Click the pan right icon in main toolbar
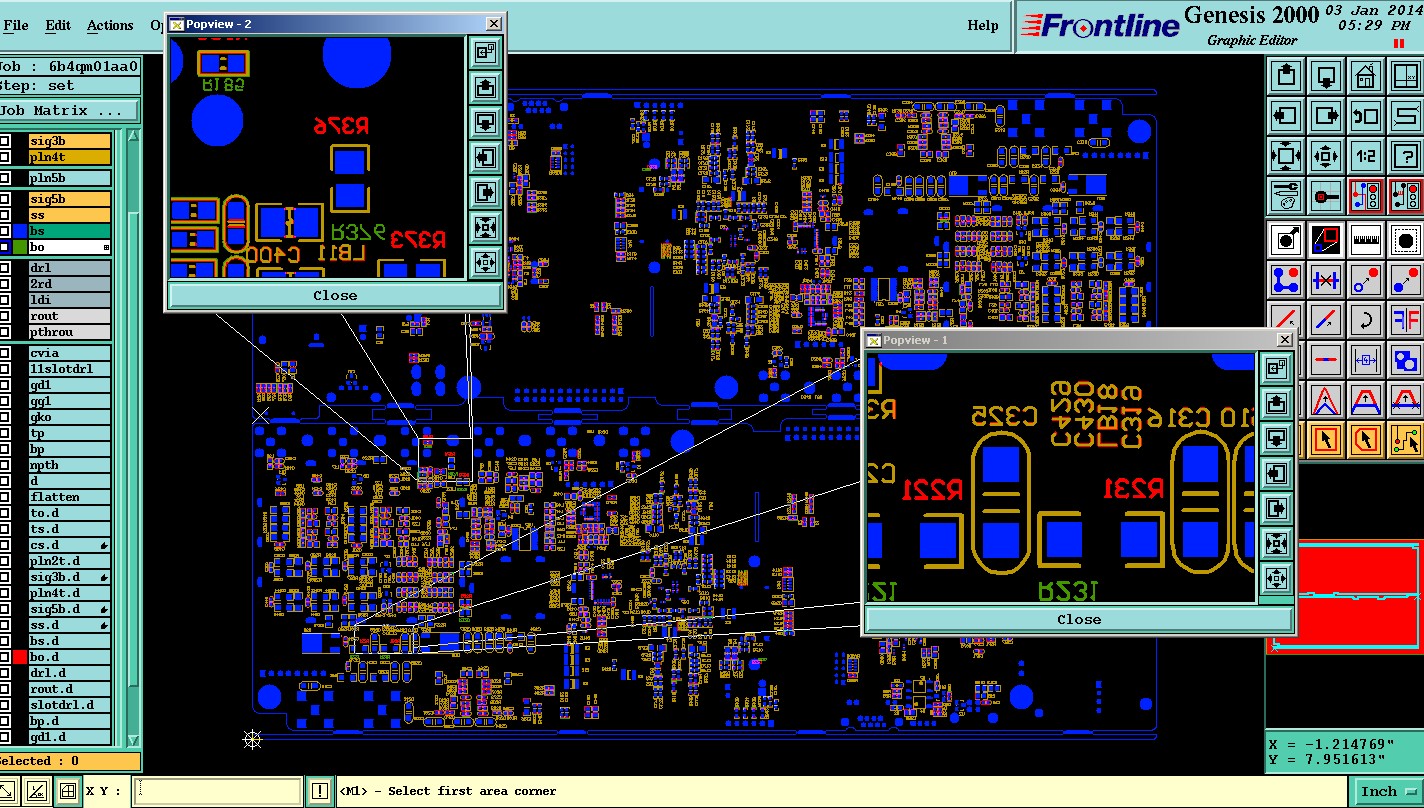 pyautogui.click(x=1326, y=116)
